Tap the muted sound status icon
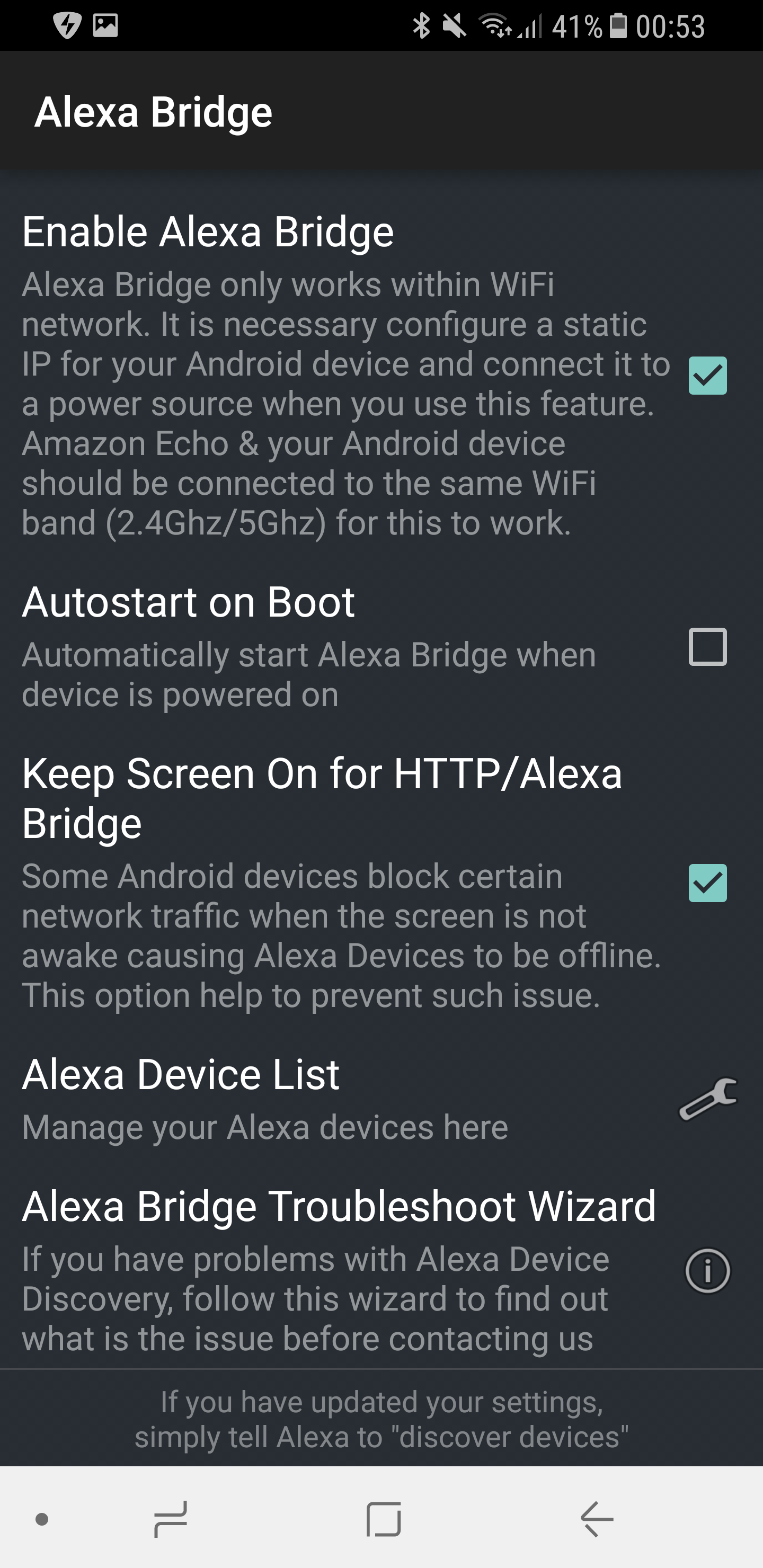This screenshot has width=763, height=1568. coord(454,26)
